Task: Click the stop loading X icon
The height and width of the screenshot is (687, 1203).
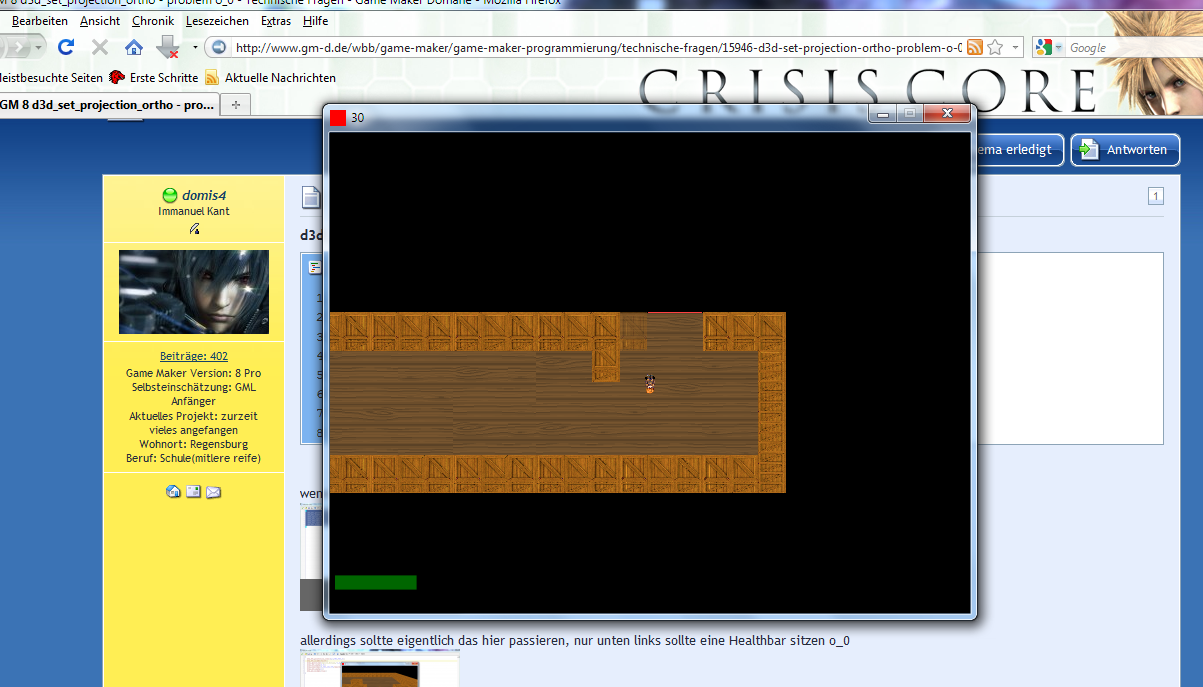Action: [100, 47]
